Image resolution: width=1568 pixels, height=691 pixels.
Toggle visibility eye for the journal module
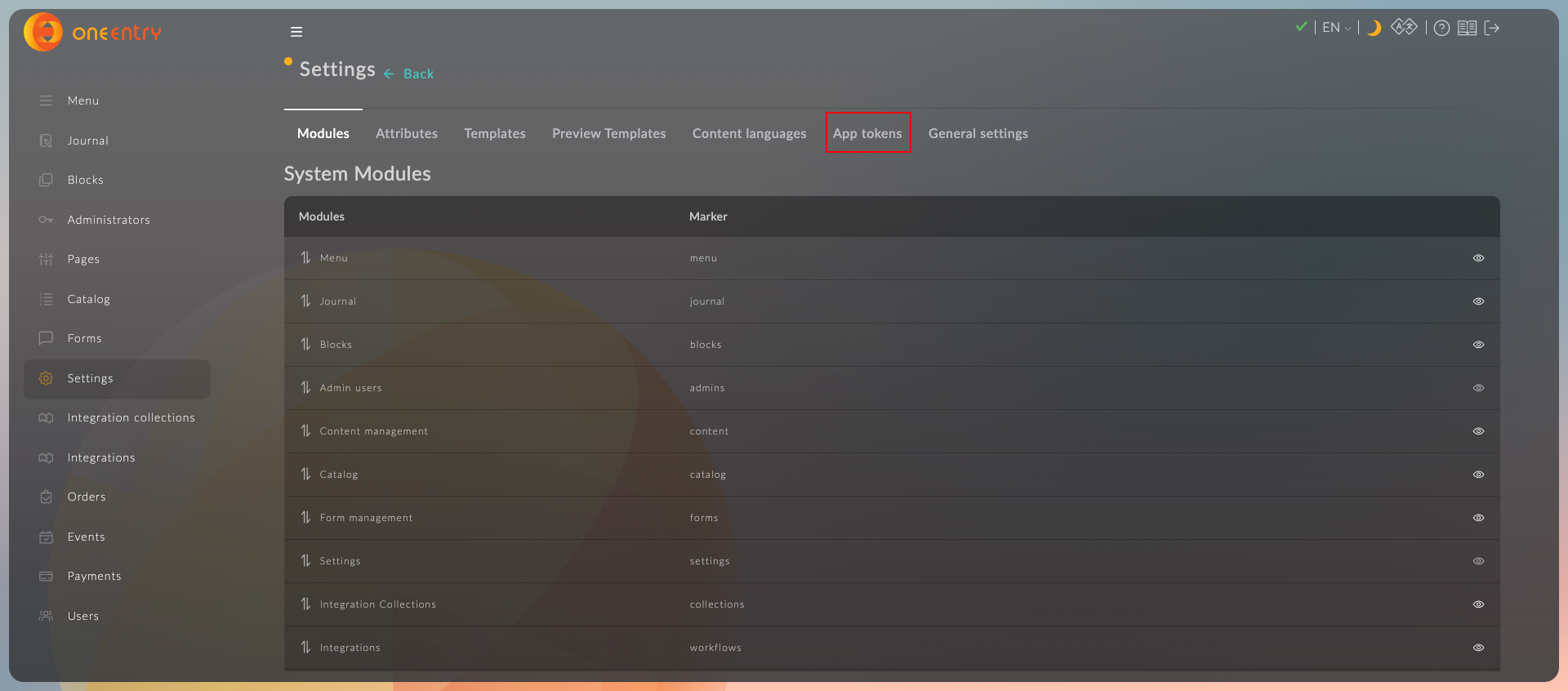(1478, 301)
